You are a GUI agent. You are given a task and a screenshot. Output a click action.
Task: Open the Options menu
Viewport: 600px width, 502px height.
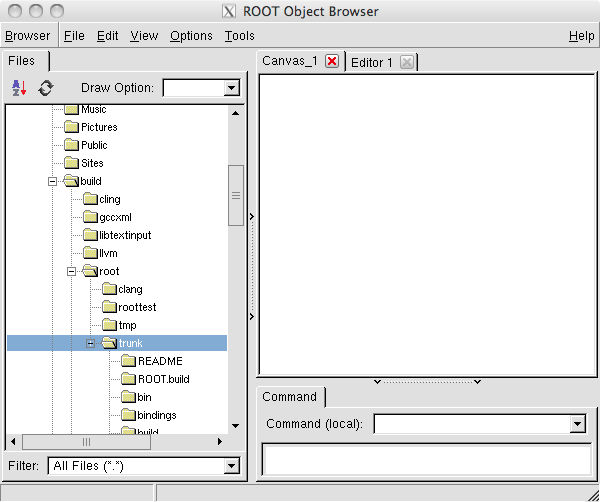point(191,36)
